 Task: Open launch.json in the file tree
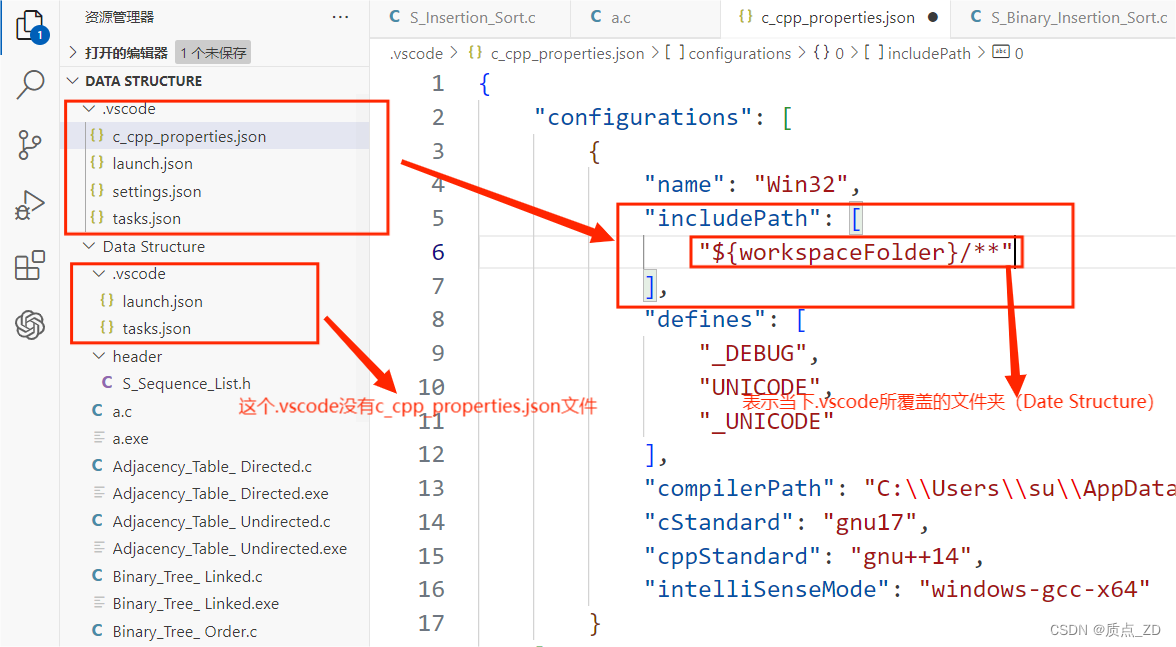[x=152, y=163]
